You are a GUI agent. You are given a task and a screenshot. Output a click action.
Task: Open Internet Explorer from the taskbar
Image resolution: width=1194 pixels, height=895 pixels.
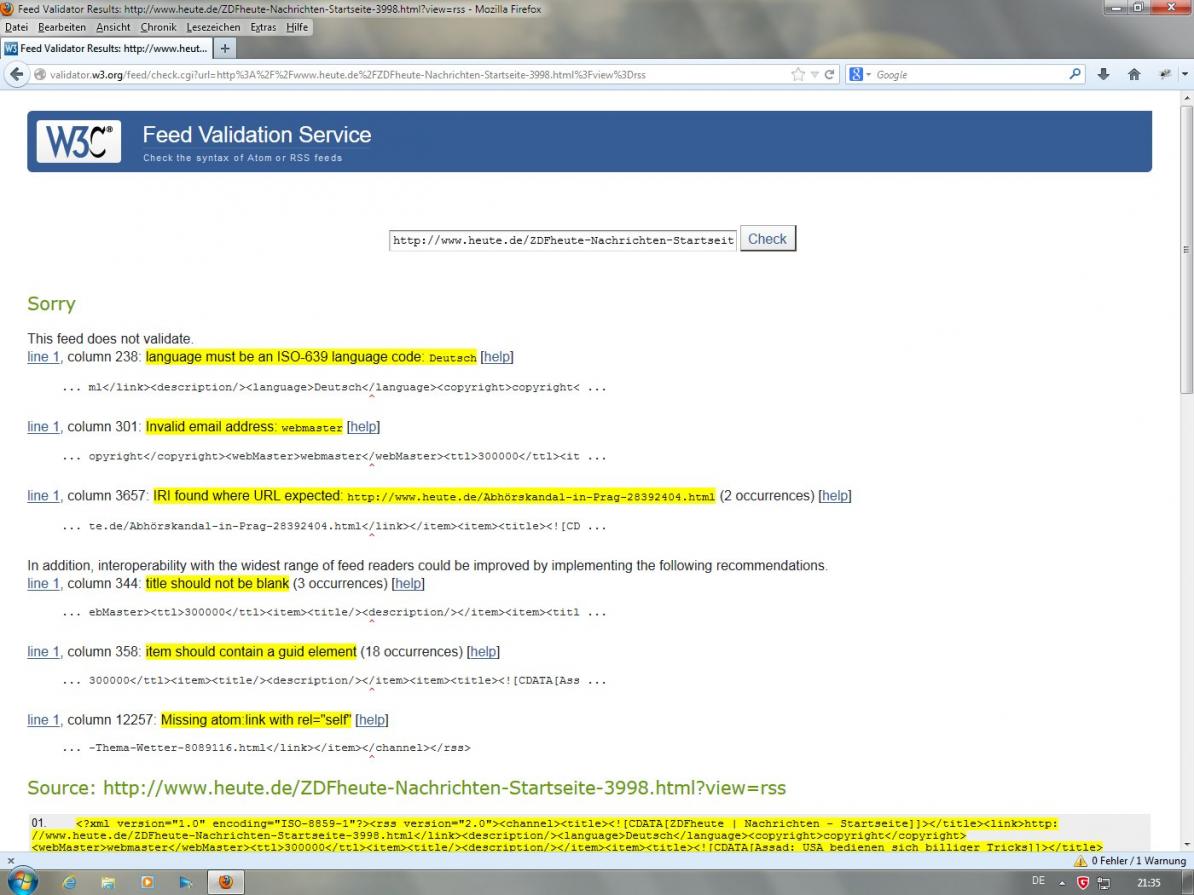pos(70,882)
